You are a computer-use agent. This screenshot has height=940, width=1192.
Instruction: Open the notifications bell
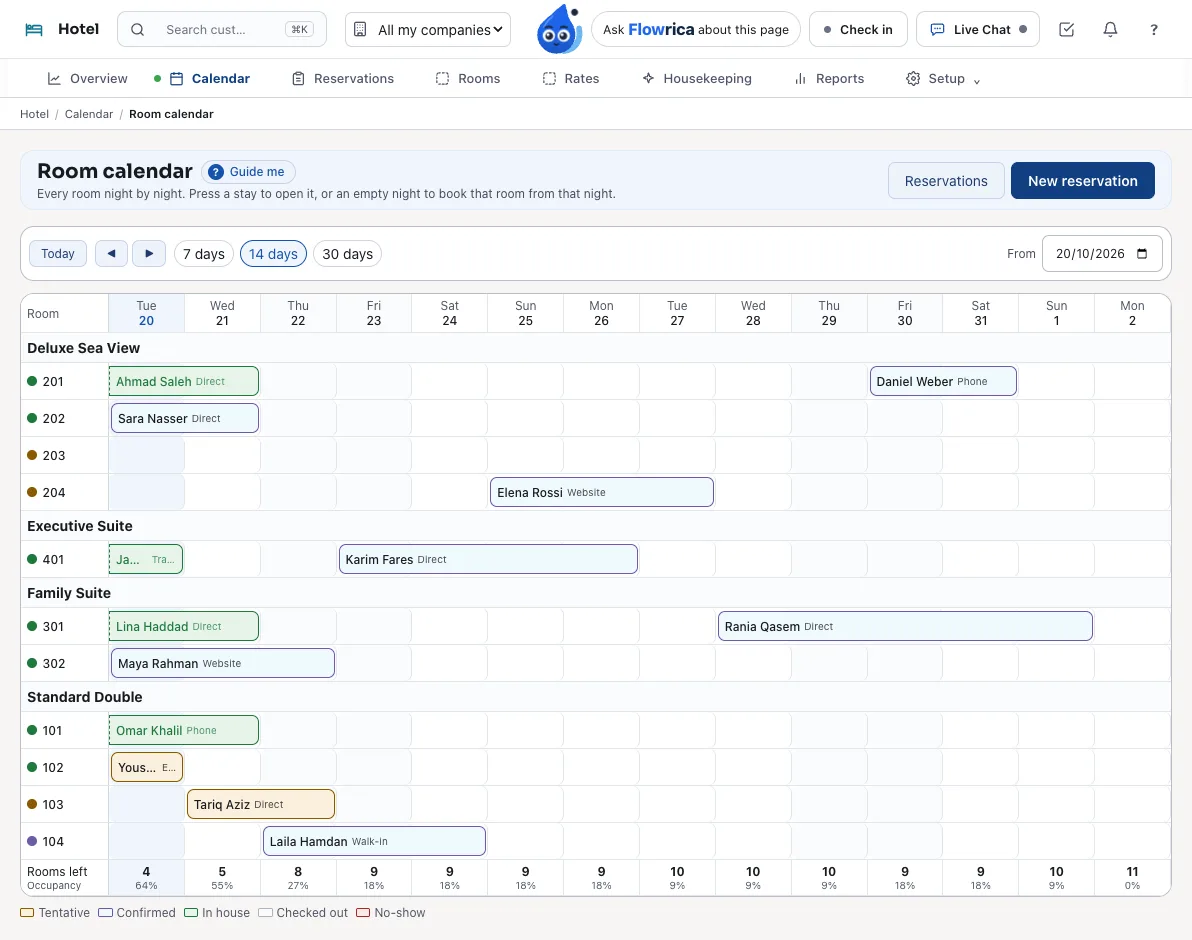1111,30
